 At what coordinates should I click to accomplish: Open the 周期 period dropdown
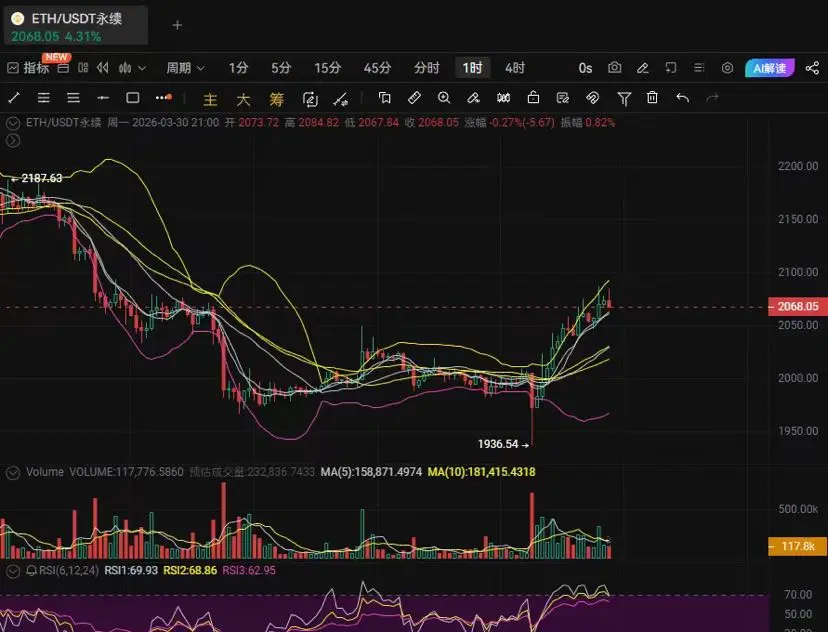pos(185,68)
